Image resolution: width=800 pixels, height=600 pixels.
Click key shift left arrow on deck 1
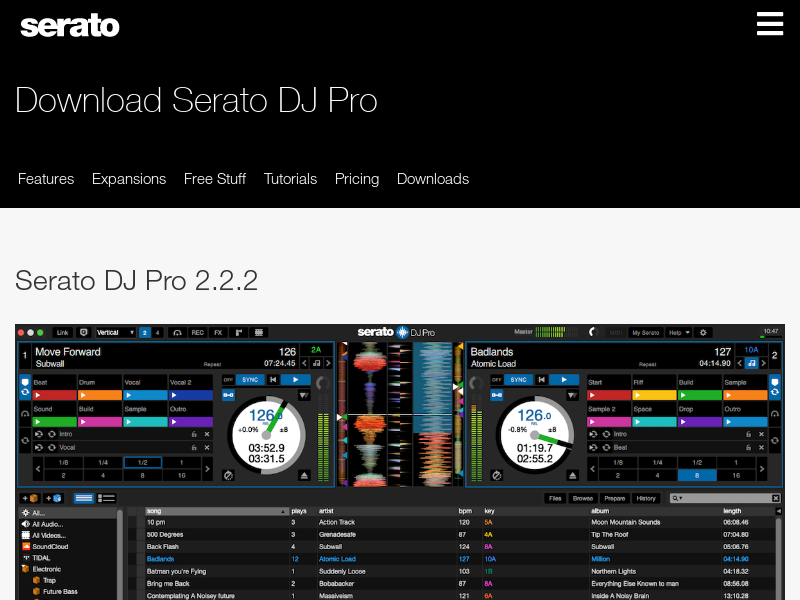click(x=305, y=363)
